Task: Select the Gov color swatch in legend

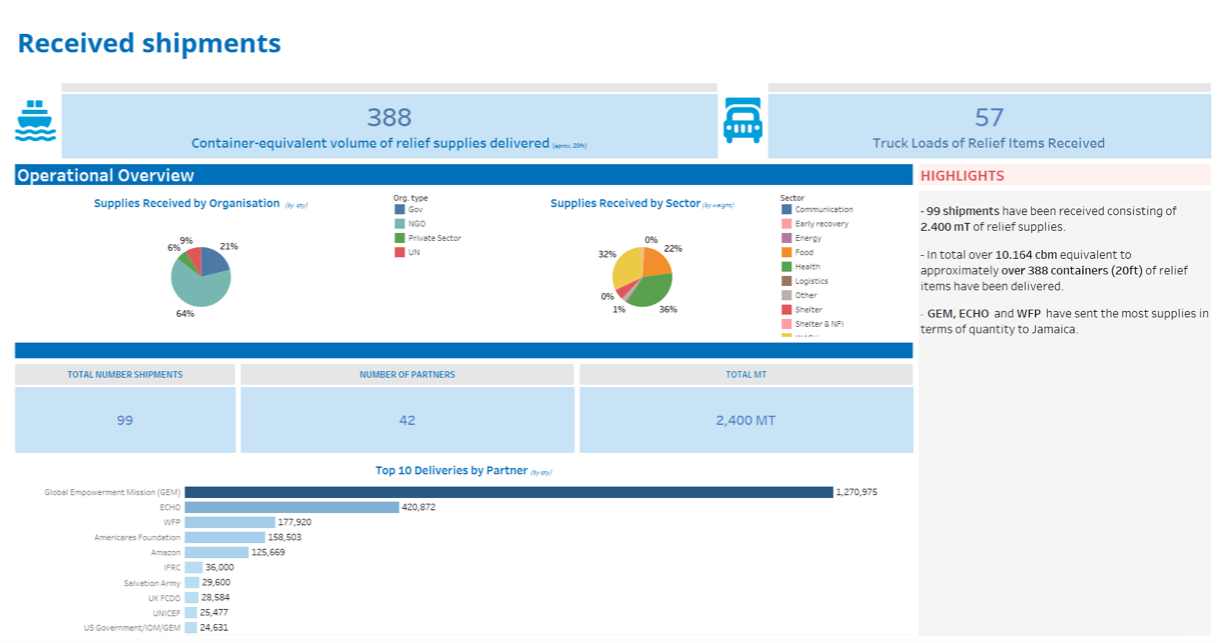Action: point(400,210)
